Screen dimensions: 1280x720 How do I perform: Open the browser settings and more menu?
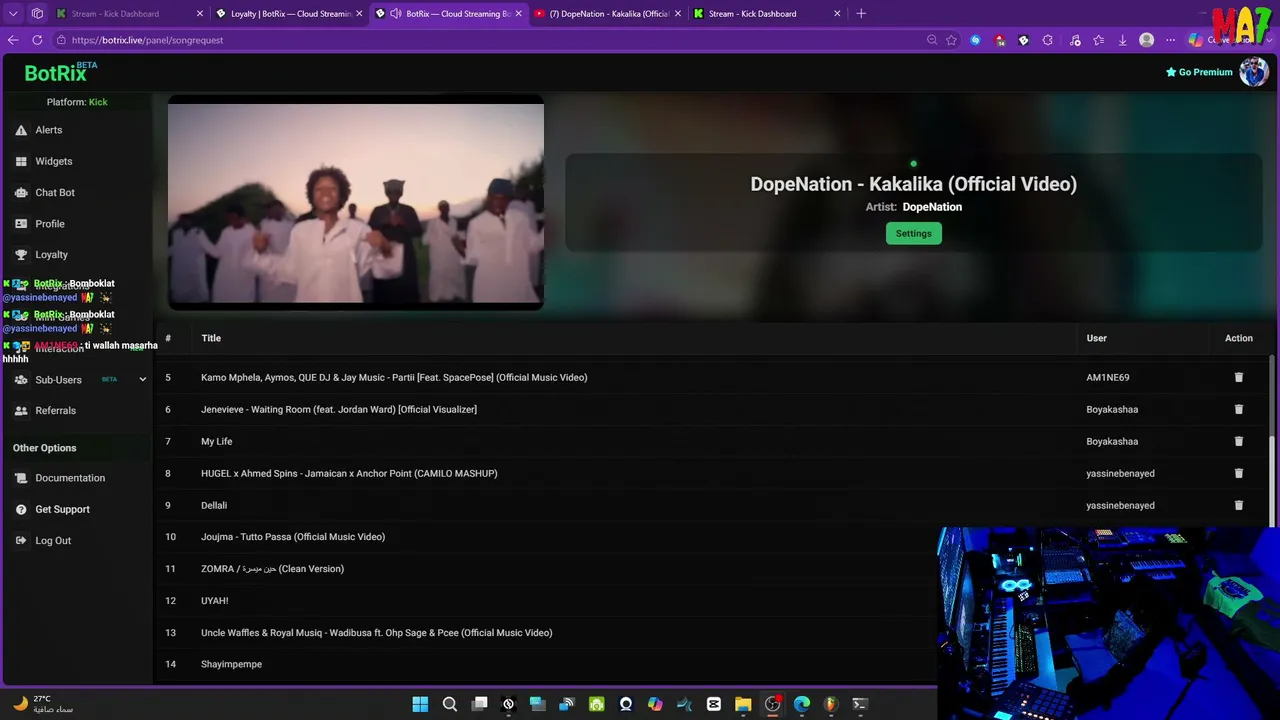[1171, 40]
